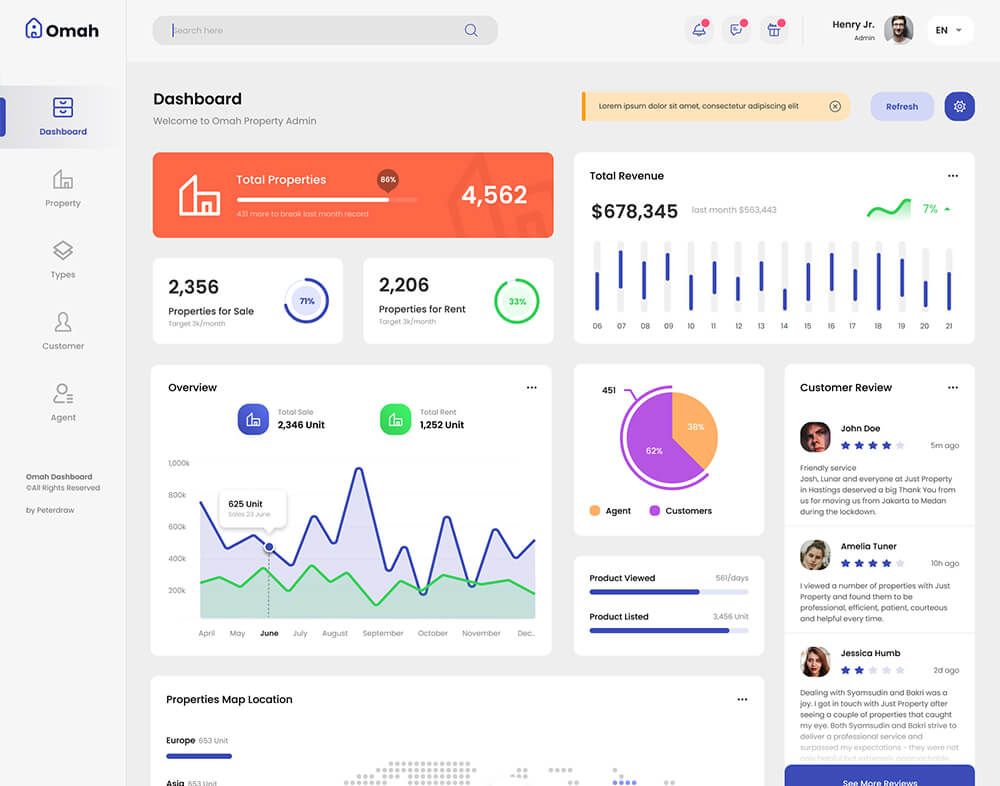The height and width of the screenshot is (786, 1000).
Task: Open the chat messages icon
Action: 736,30
